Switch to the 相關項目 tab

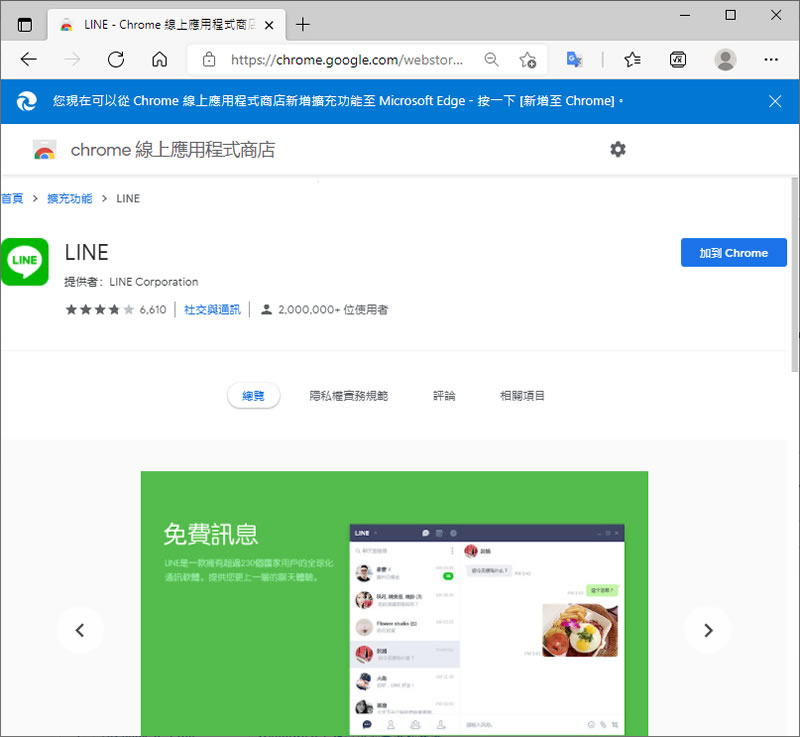click(x=522, y=396)
